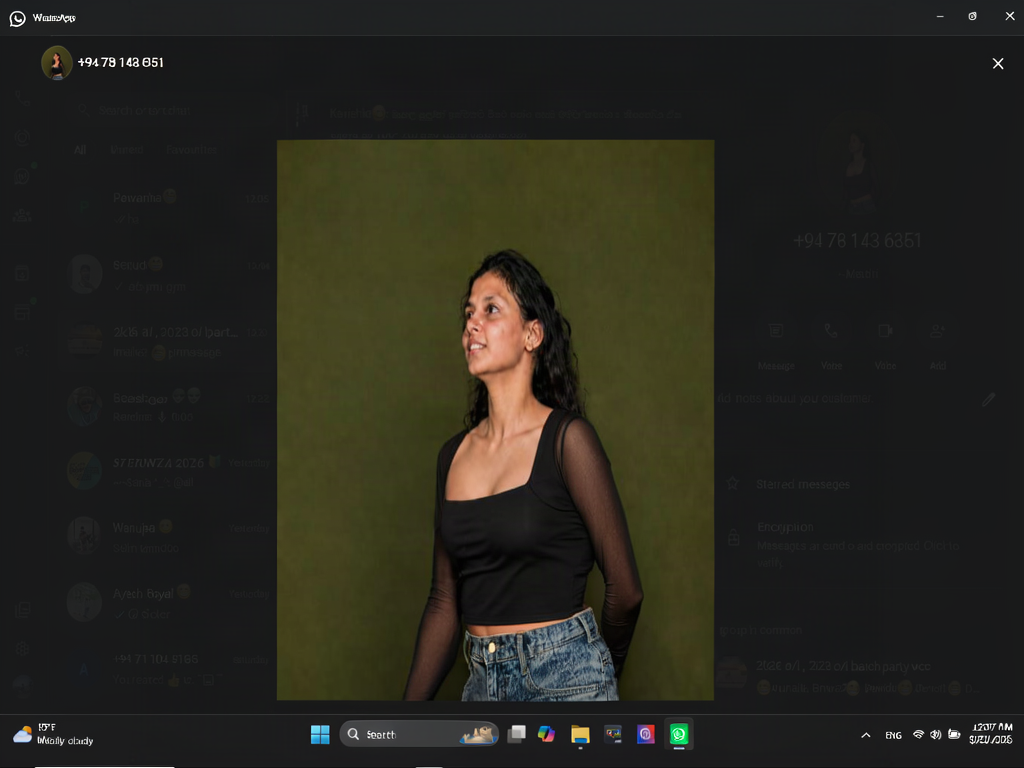Image resolution: width=1024 pixels, height=768 pixels.
Task: Expand the hidden system tray icons
Action: click(x=866, y=735)
